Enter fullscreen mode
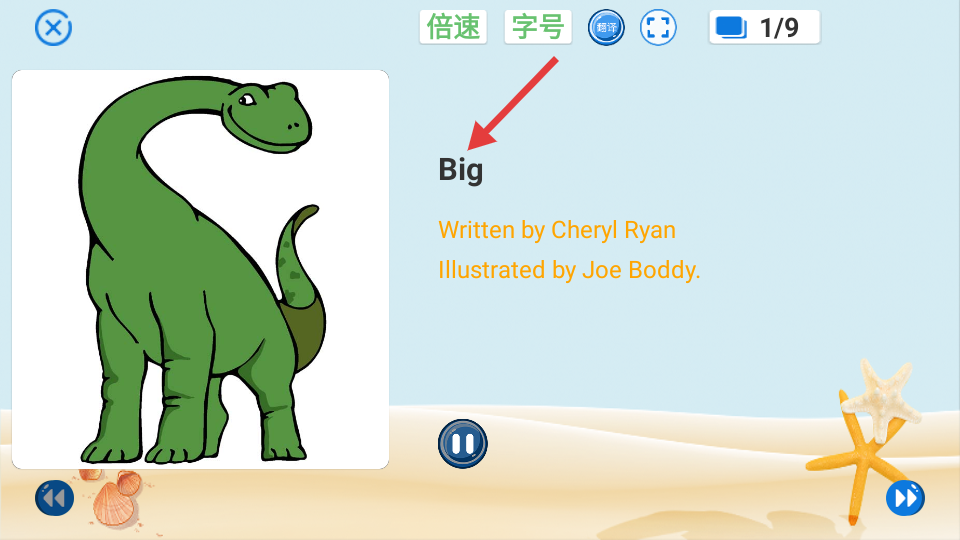Image resolution: width=960 pixels, height=540 pixels. click(658, 28)
